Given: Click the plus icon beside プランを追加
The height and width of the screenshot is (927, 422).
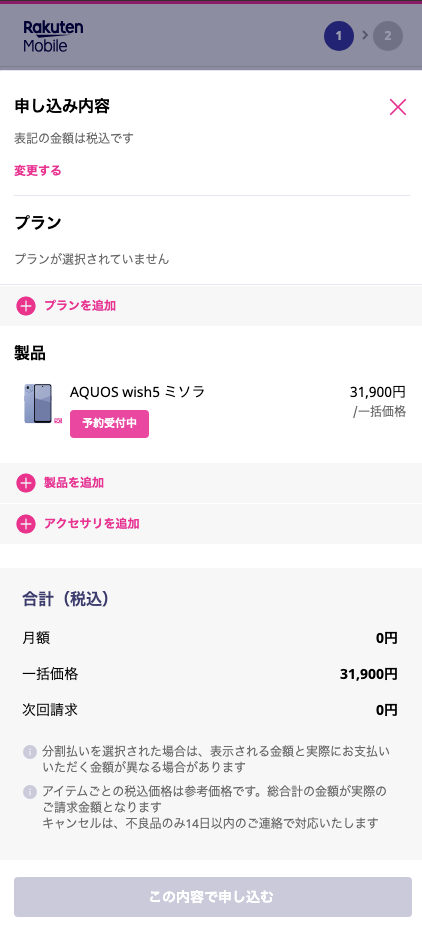Looking at the screenshot, I should point(26,306).
